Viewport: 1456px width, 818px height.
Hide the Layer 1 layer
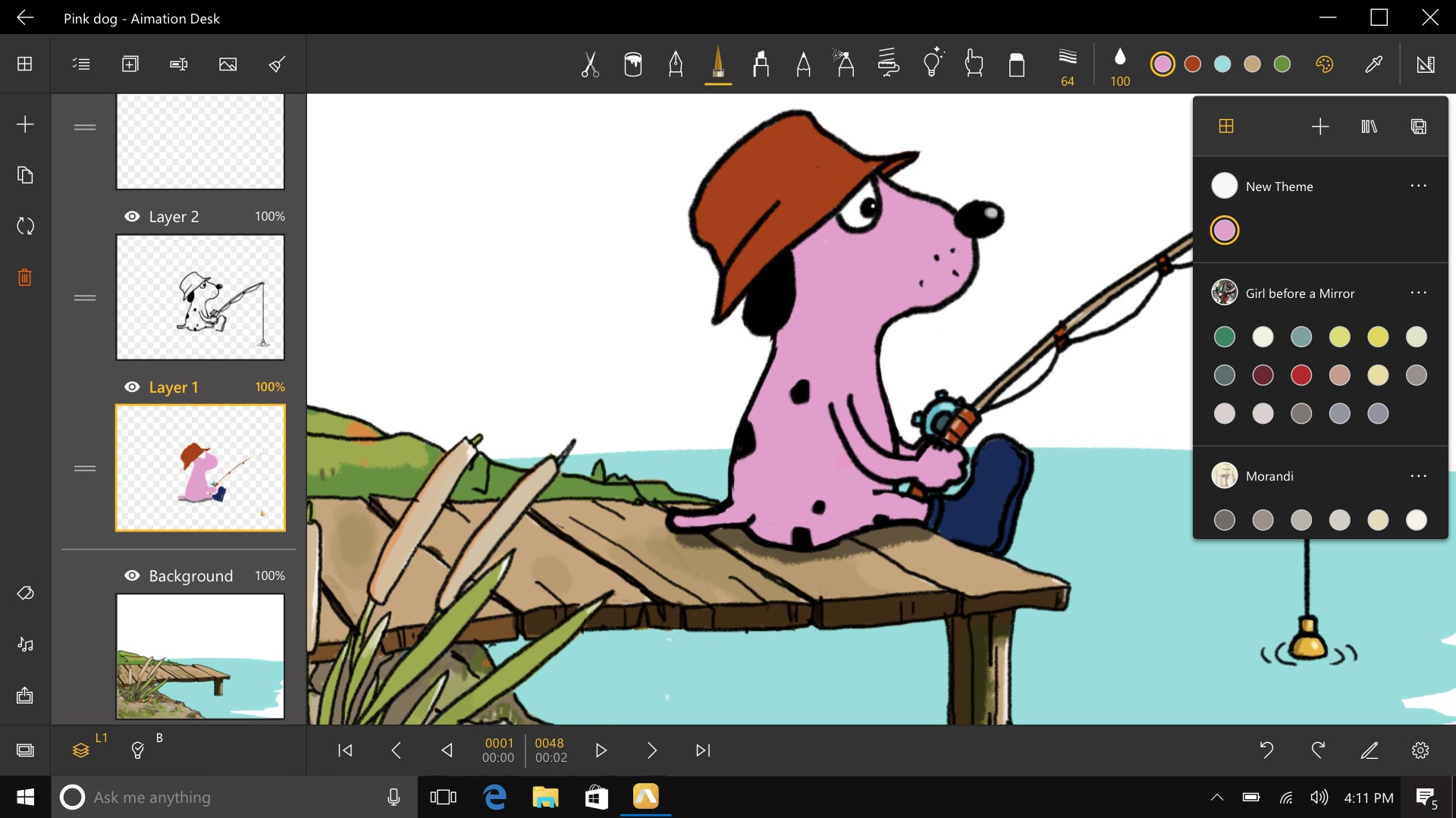pyautogui.click(x=130, y=387)
